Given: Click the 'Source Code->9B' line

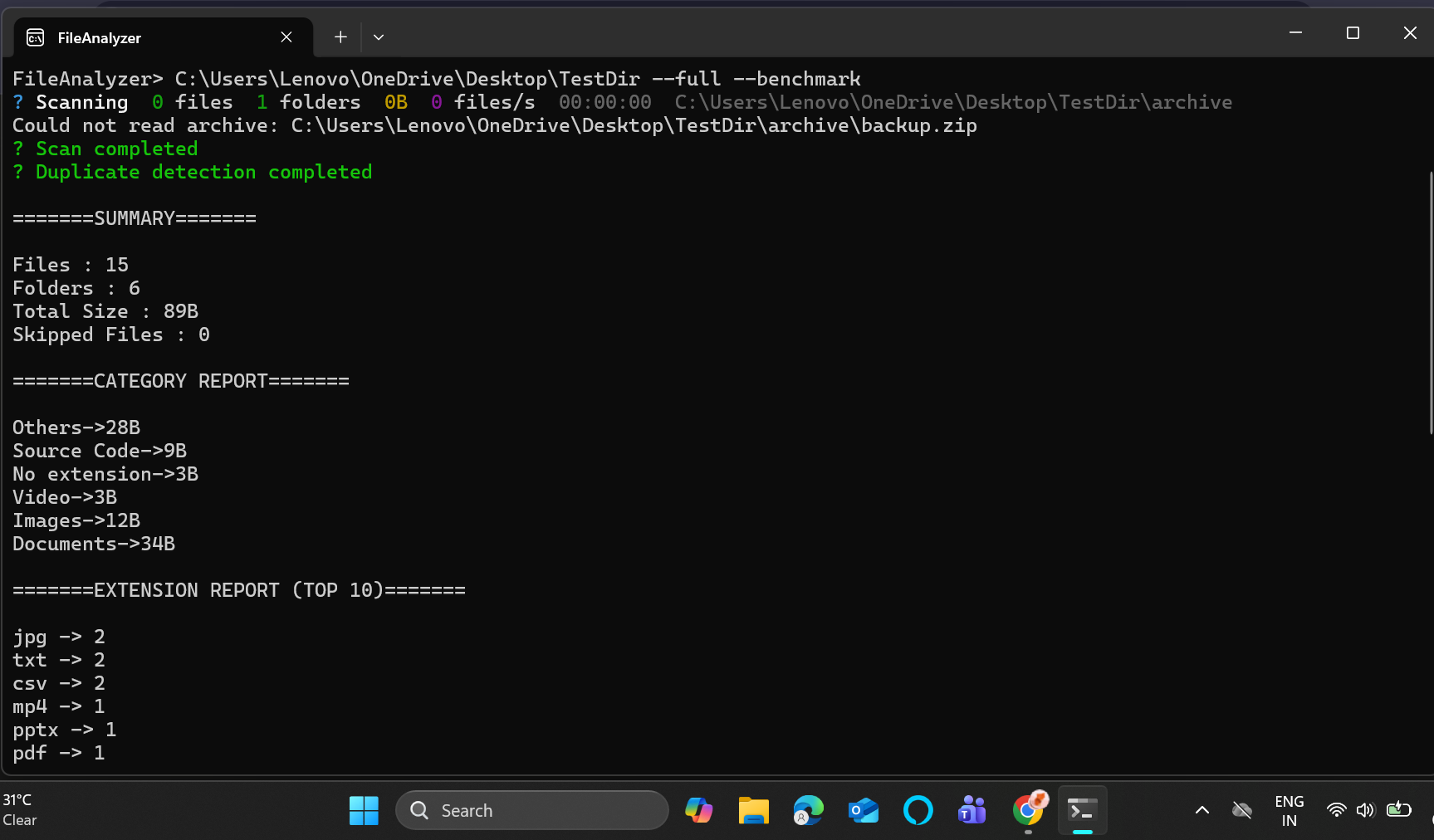Looking at the screenshot, I should coord(100,451).
